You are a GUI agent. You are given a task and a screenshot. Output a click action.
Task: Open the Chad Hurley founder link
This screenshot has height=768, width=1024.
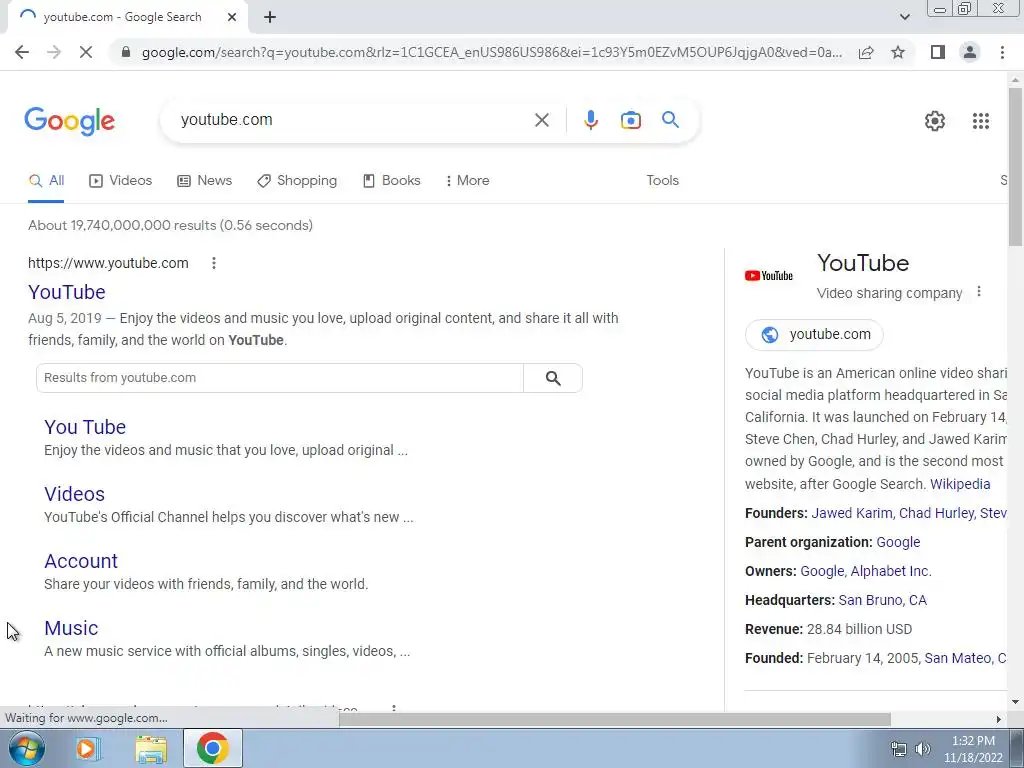936,513
